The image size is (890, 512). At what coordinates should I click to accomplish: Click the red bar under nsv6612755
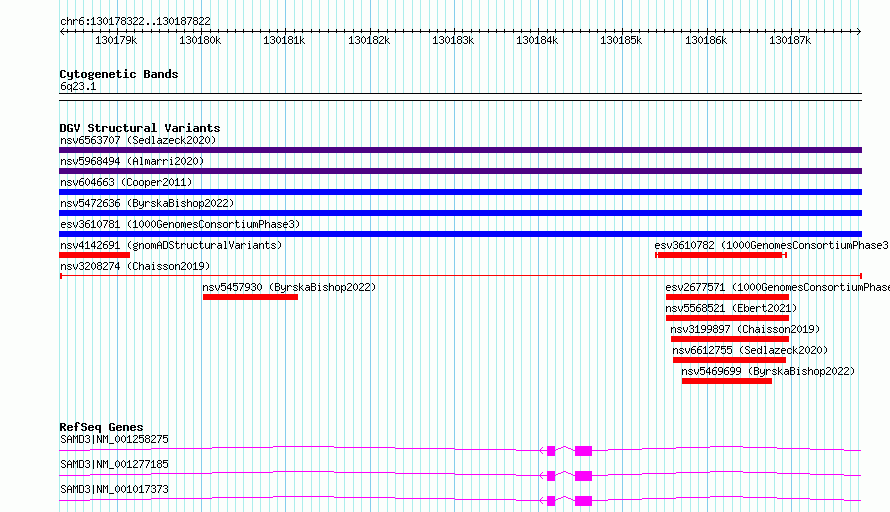point(729,360)
